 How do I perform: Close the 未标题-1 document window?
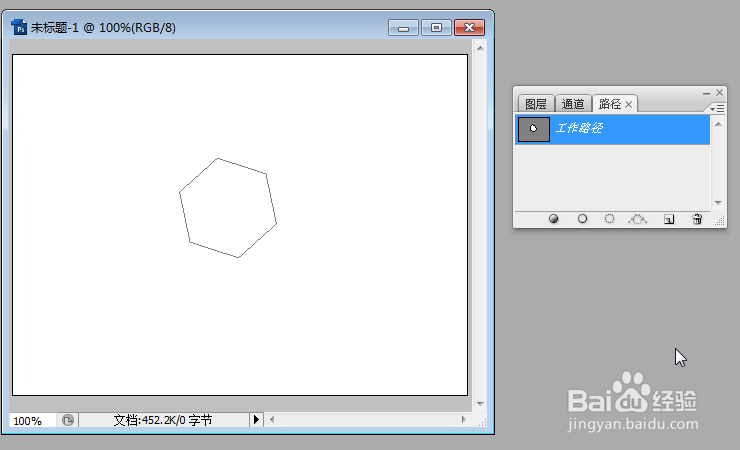click(470, 28)
